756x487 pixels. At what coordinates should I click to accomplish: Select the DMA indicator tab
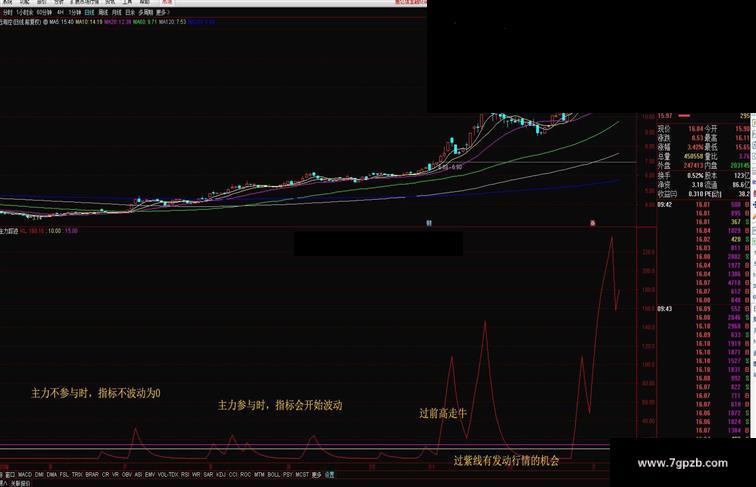pyautogui.click(x=52, y=475)
